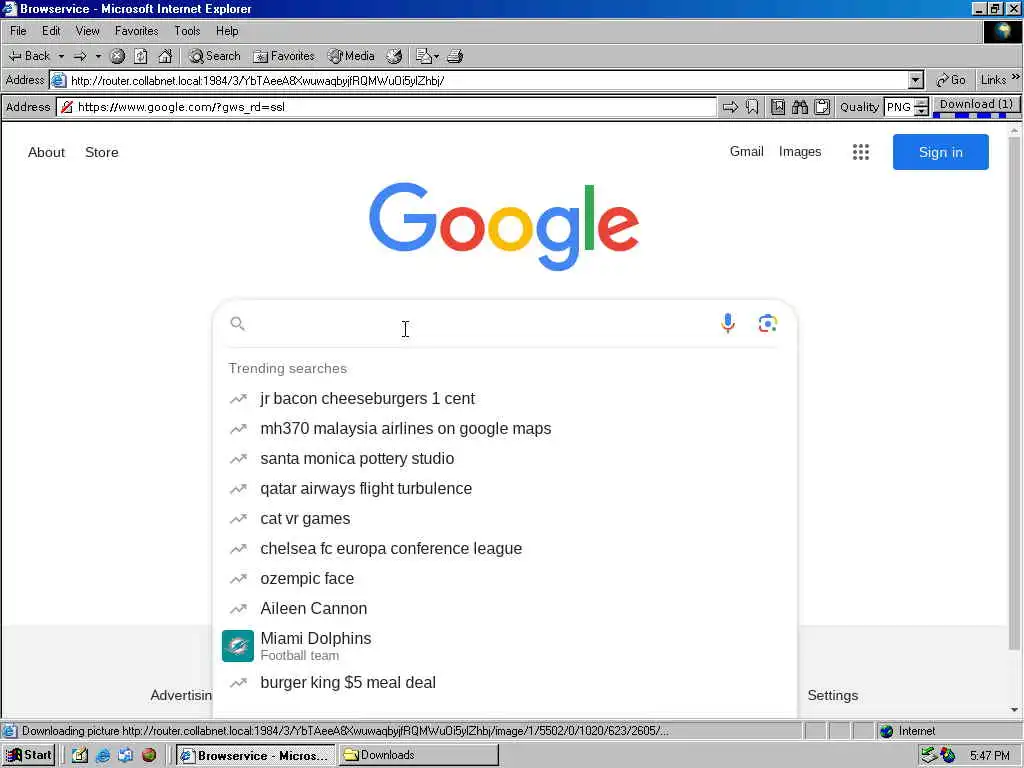Click the Download (1) button
Viewport: 1024px width, 768px height.
976,107
